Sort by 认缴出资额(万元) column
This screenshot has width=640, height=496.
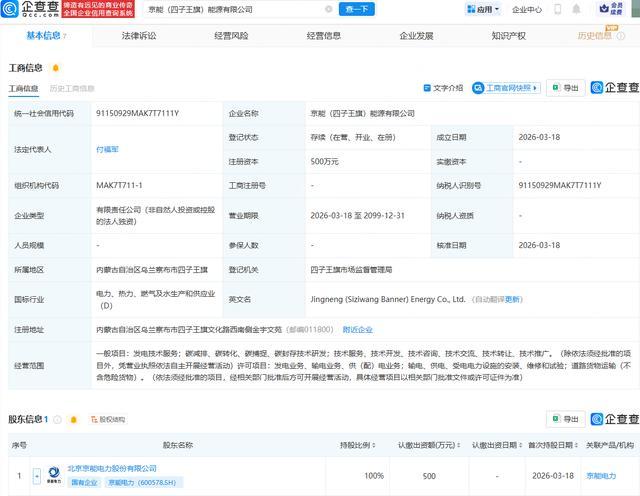[429, 445]
